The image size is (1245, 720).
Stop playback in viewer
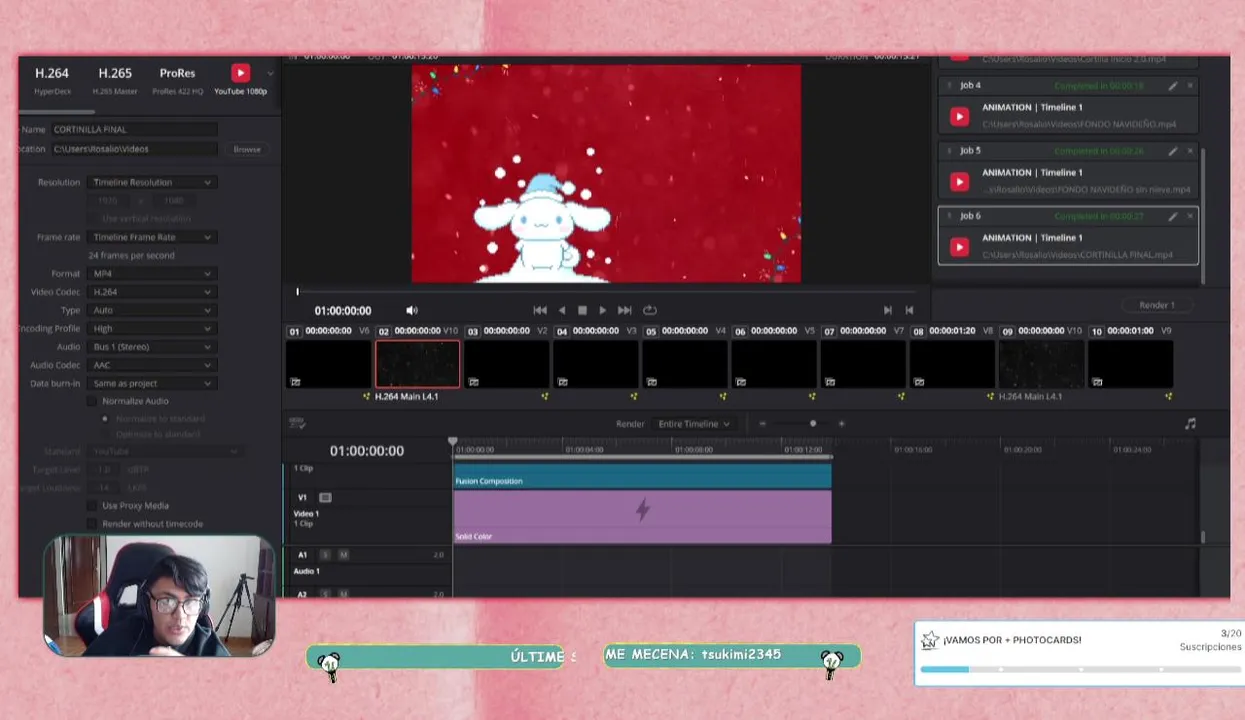click(x=582, y=310)
